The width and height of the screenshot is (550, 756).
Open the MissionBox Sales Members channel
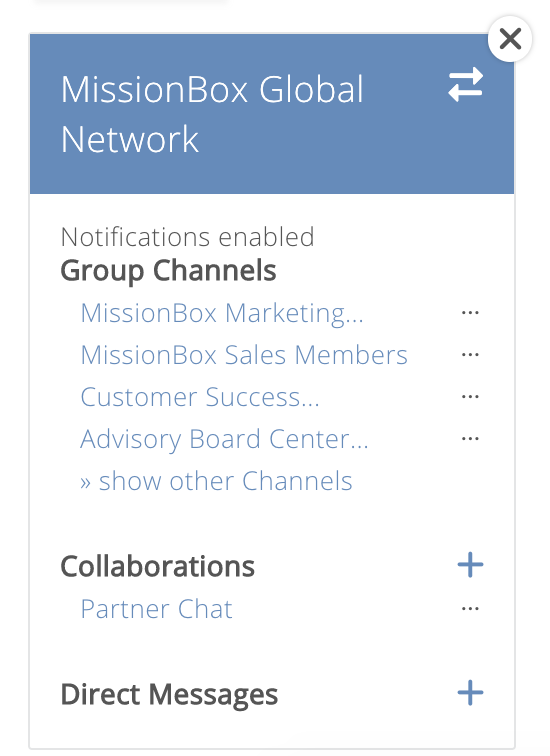tap(244, 355)
